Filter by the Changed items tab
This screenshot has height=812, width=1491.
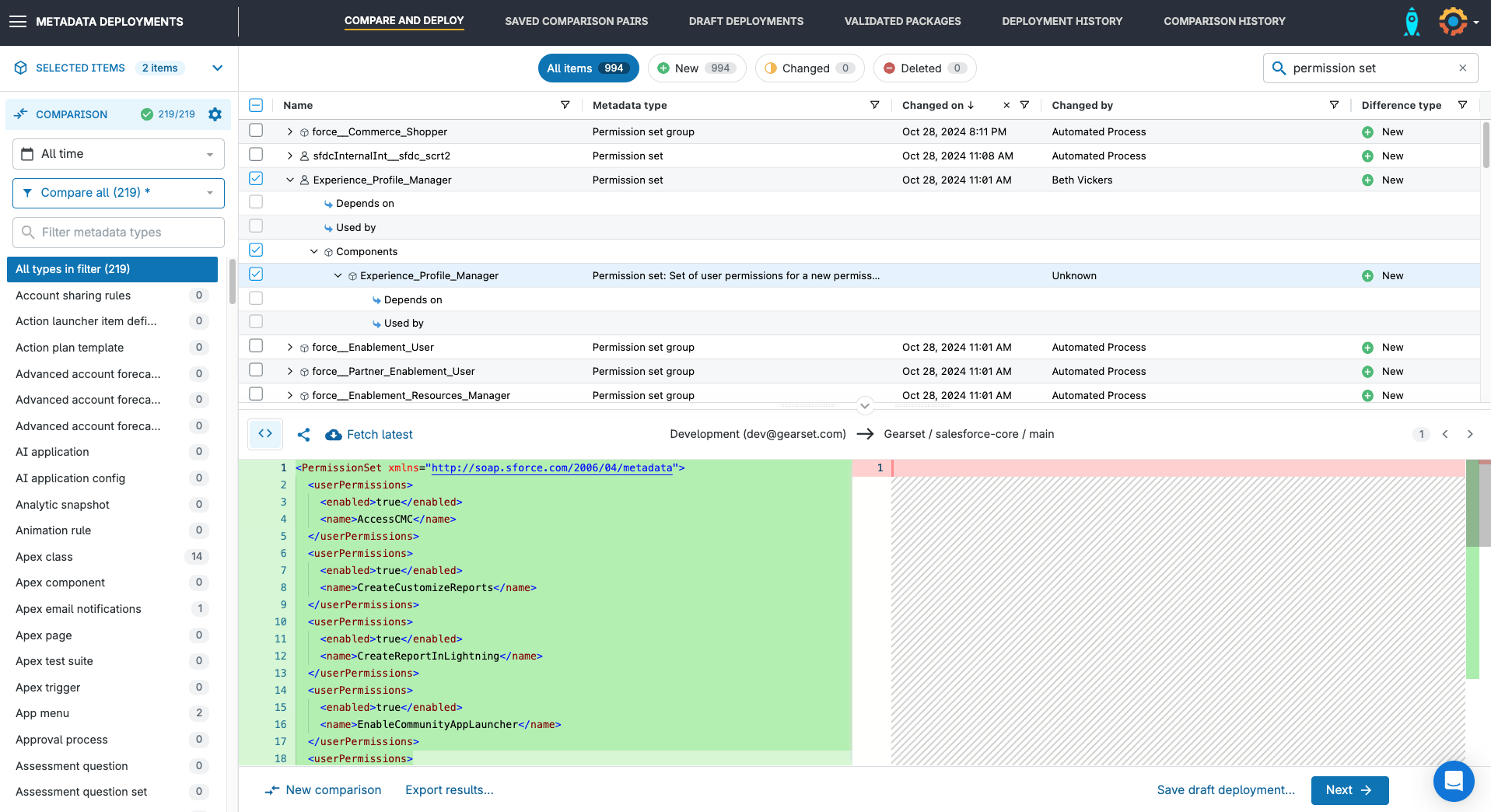[809, 68]
